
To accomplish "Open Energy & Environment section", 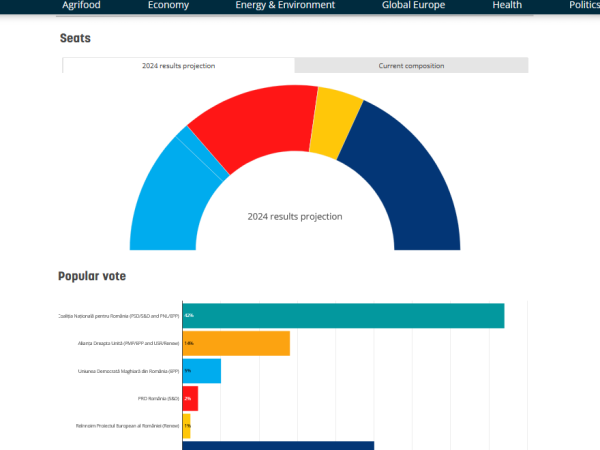I will [285, 5].
